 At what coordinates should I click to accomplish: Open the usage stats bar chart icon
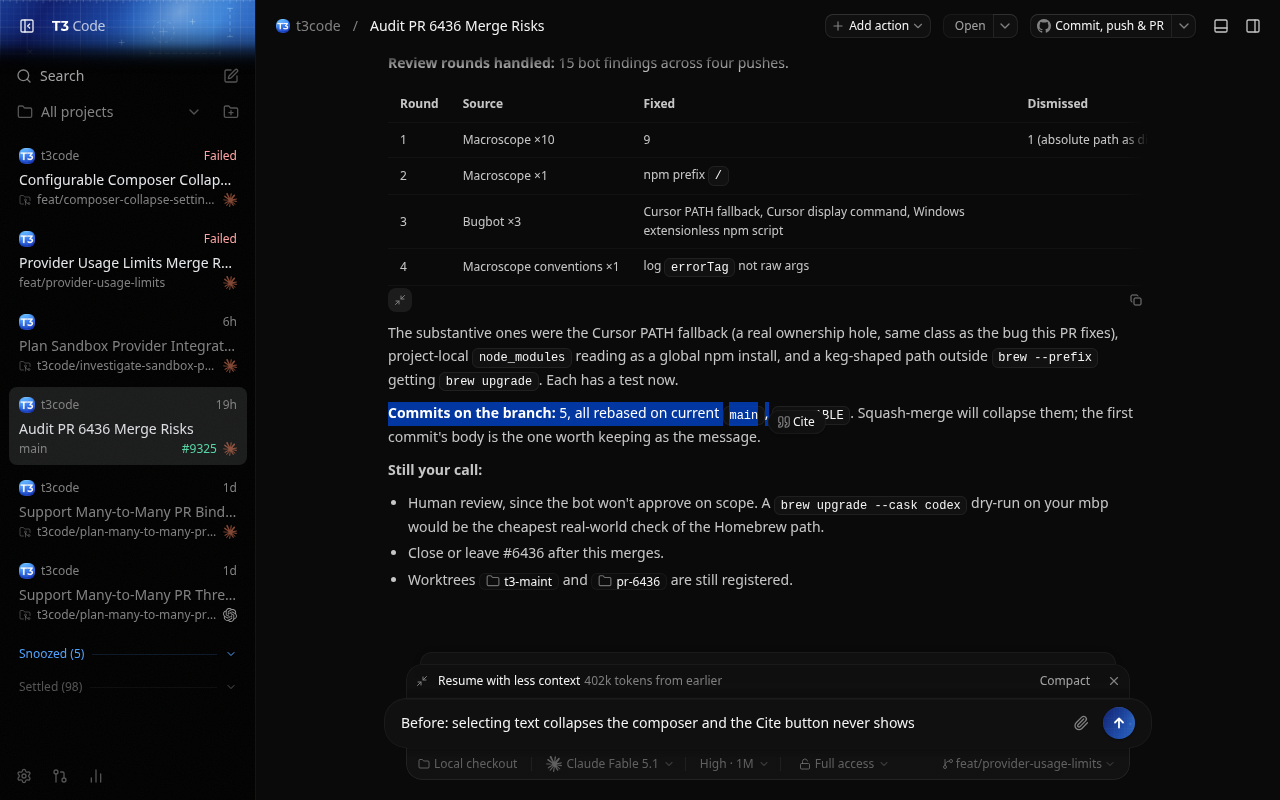(x=96, y=776)
